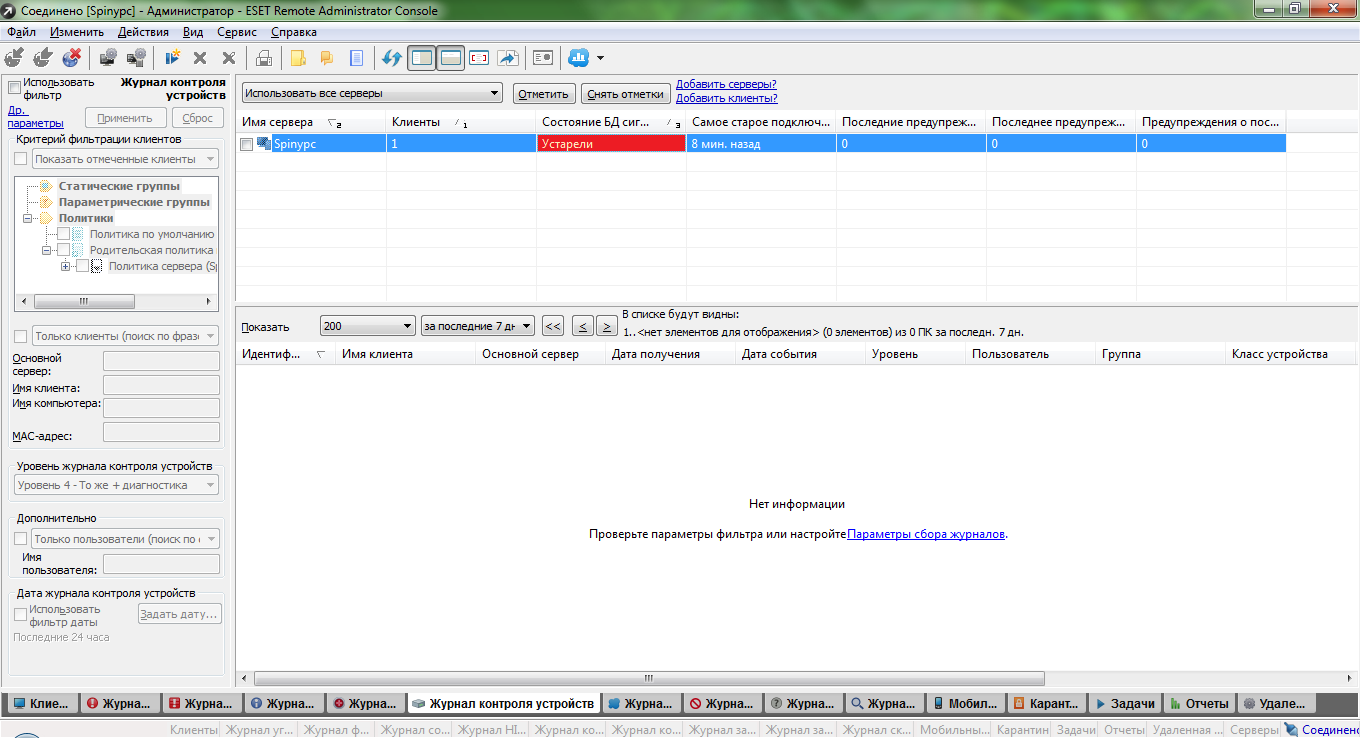Click the 'Отметить' button
This screenshot has height=738, width=1360.
[x=544, y=94]
